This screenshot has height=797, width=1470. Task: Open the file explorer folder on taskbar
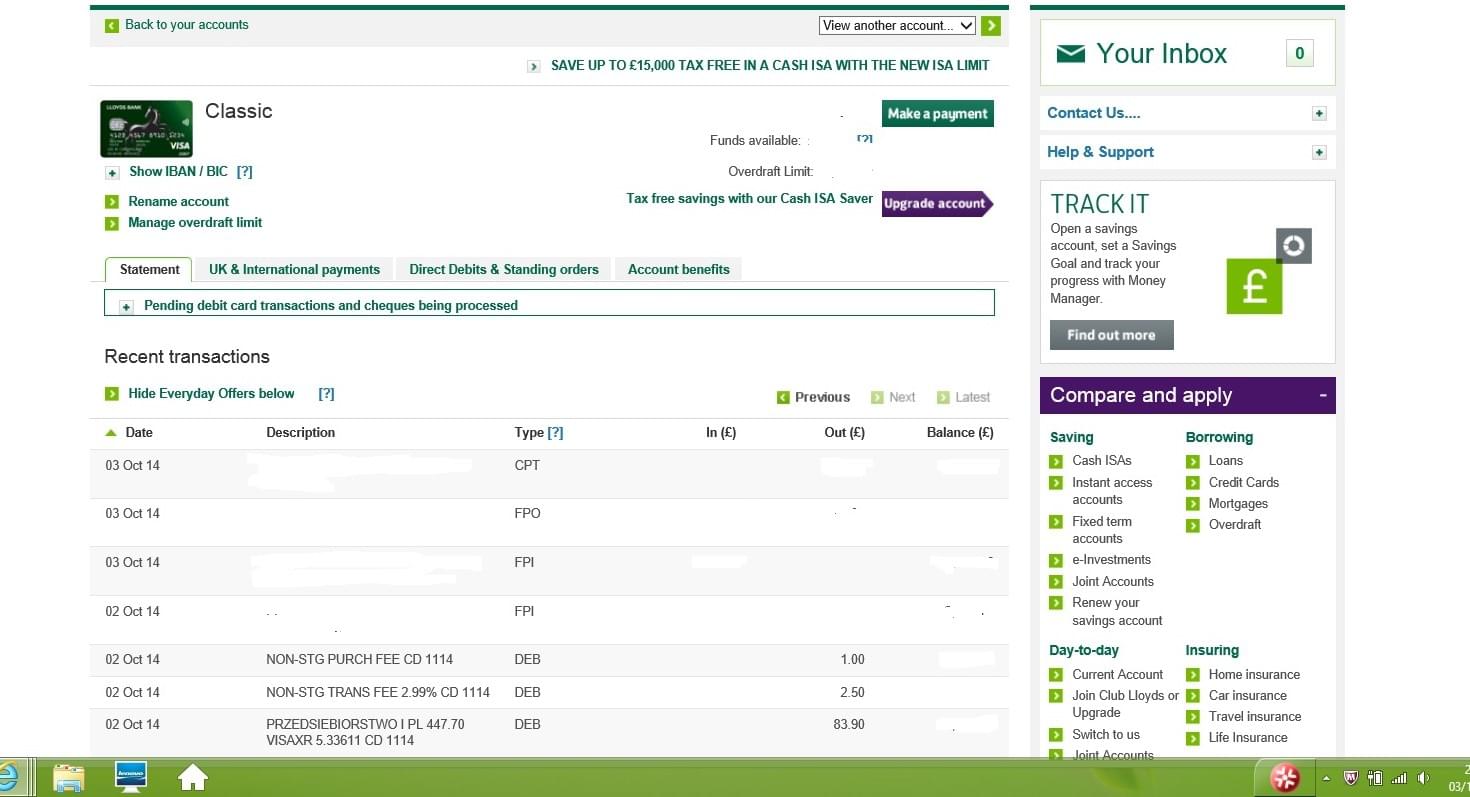pos(69,778)
